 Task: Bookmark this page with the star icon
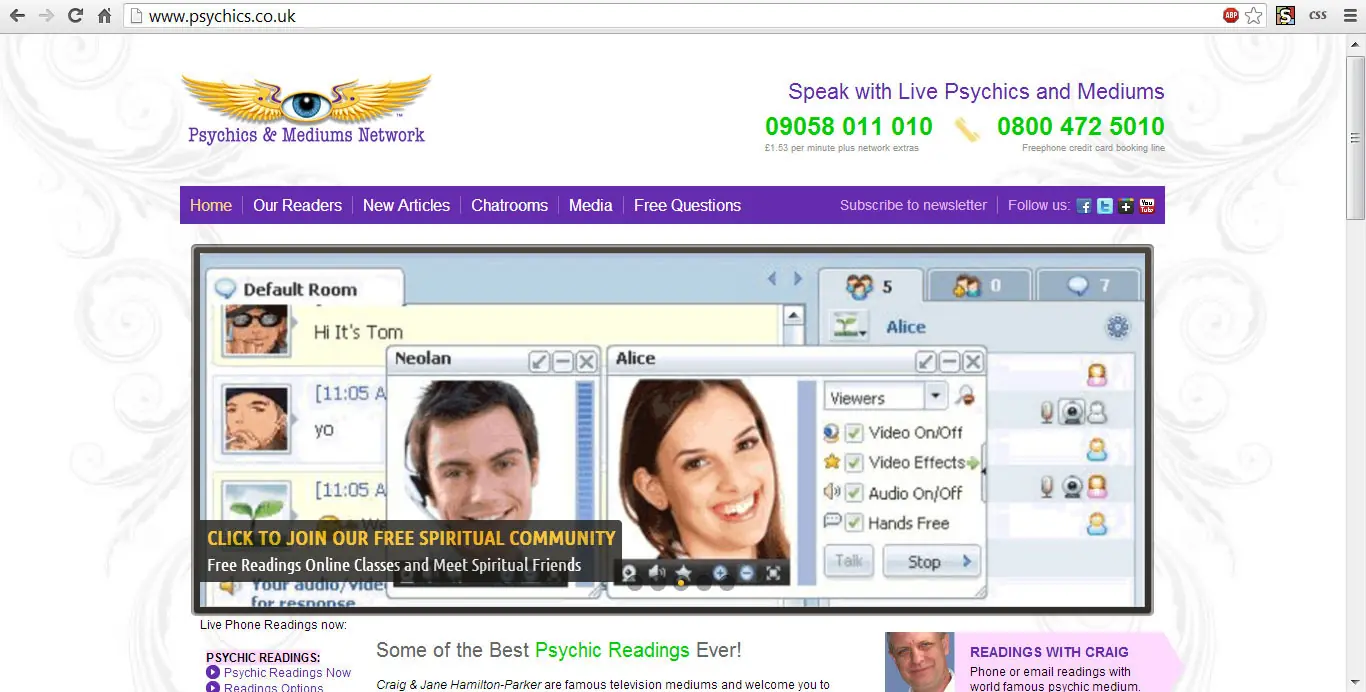(x=1254, y=16)
